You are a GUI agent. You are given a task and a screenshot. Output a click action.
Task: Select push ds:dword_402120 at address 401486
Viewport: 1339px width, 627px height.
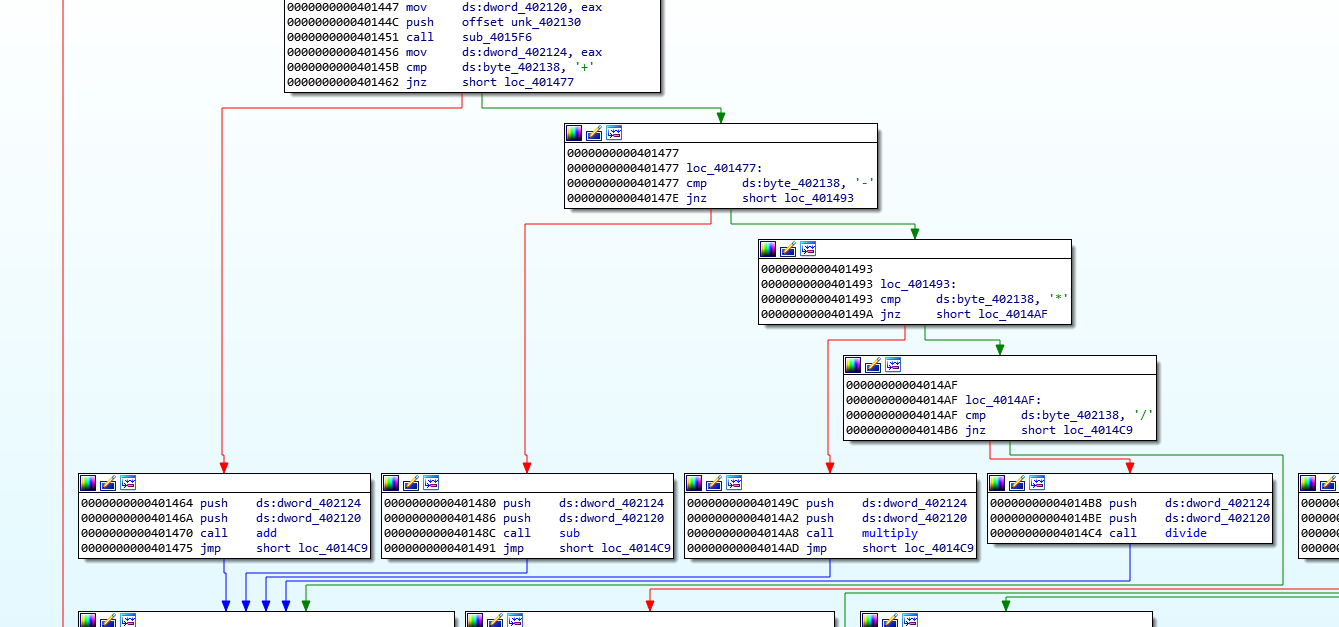click(524, 518)
